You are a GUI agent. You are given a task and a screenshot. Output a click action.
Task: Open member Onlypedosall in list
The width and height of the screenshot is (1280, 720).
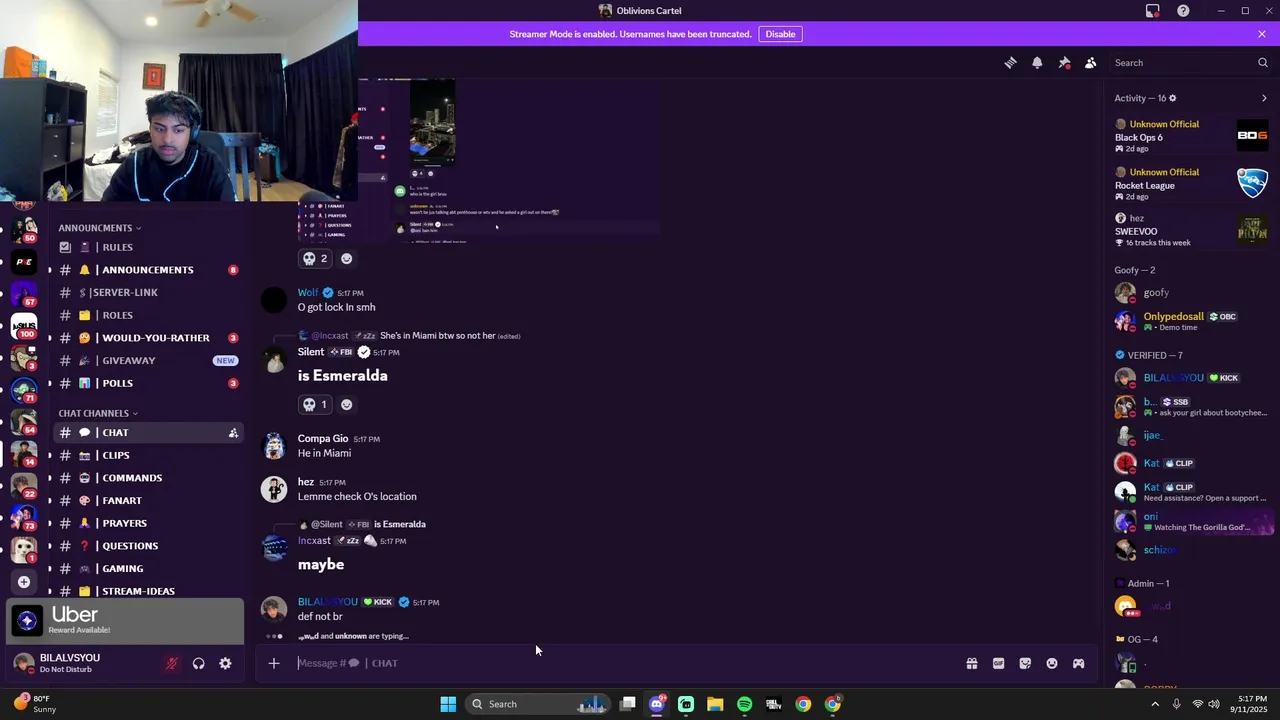pos(1192,321)
